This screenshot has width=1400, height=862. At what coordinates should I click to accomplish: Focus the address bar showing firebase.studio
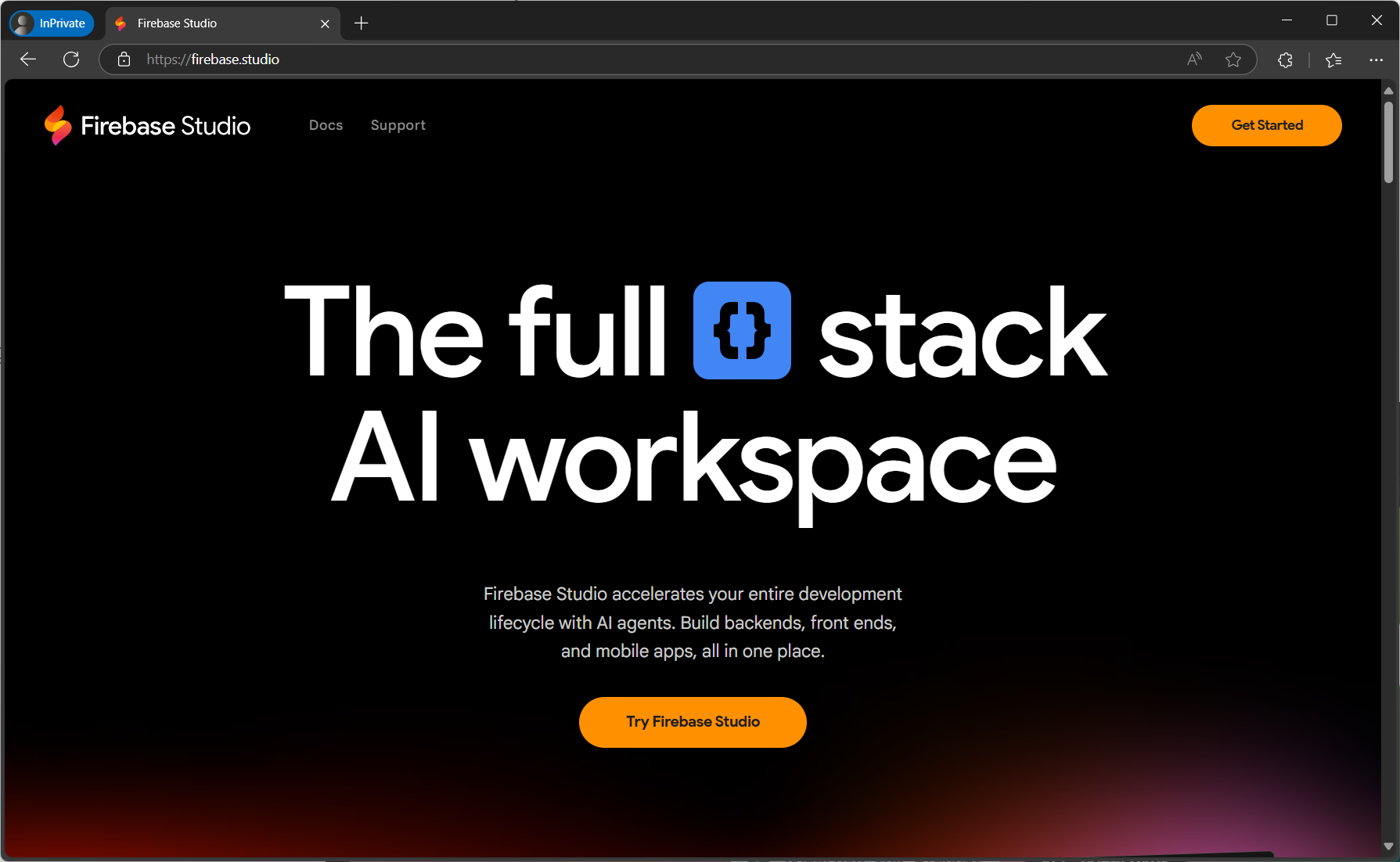pos(678,59)
